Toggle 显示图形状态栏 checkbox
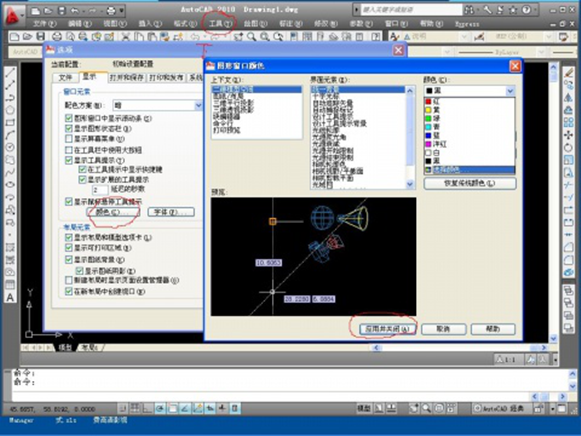The width and height of the screenshot is (581, 436). (x=68, y=129)
